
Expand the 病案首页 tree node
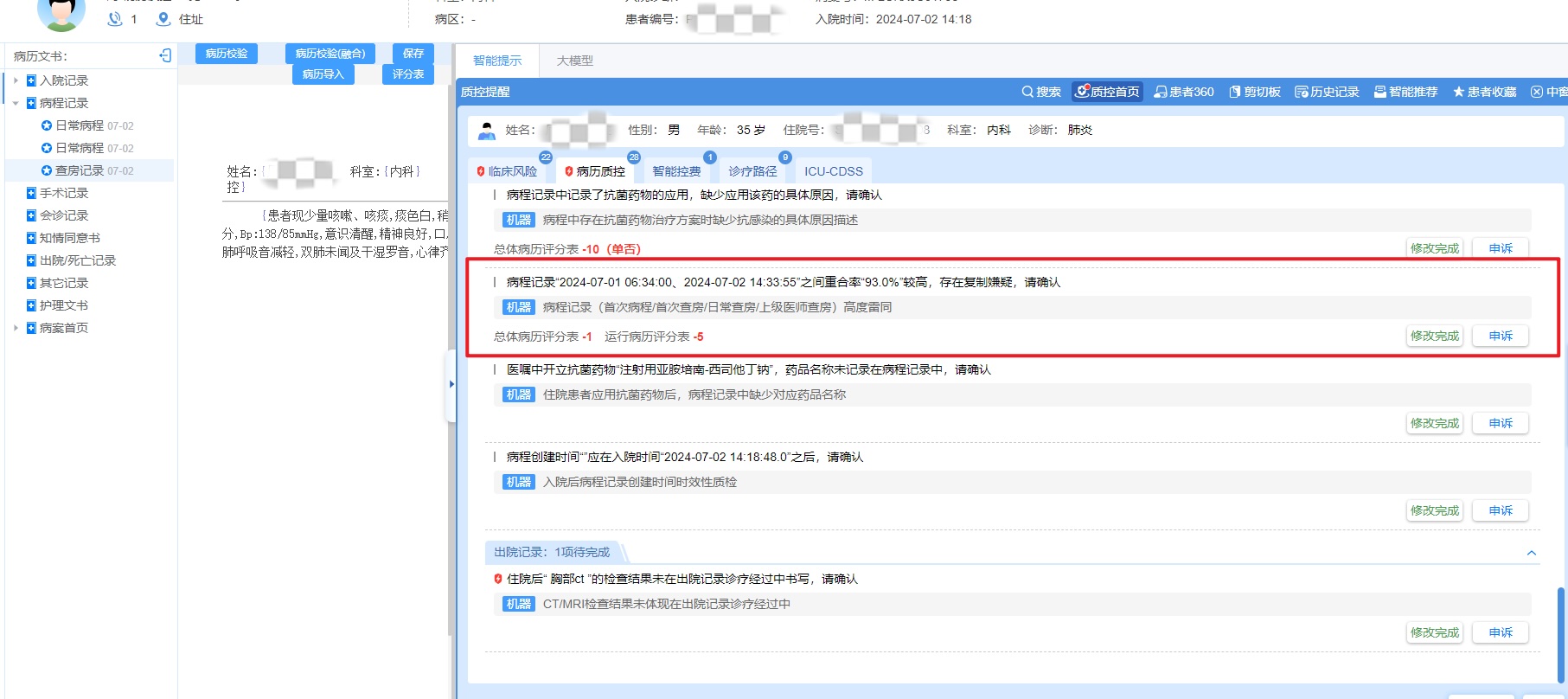pos(16,328)
